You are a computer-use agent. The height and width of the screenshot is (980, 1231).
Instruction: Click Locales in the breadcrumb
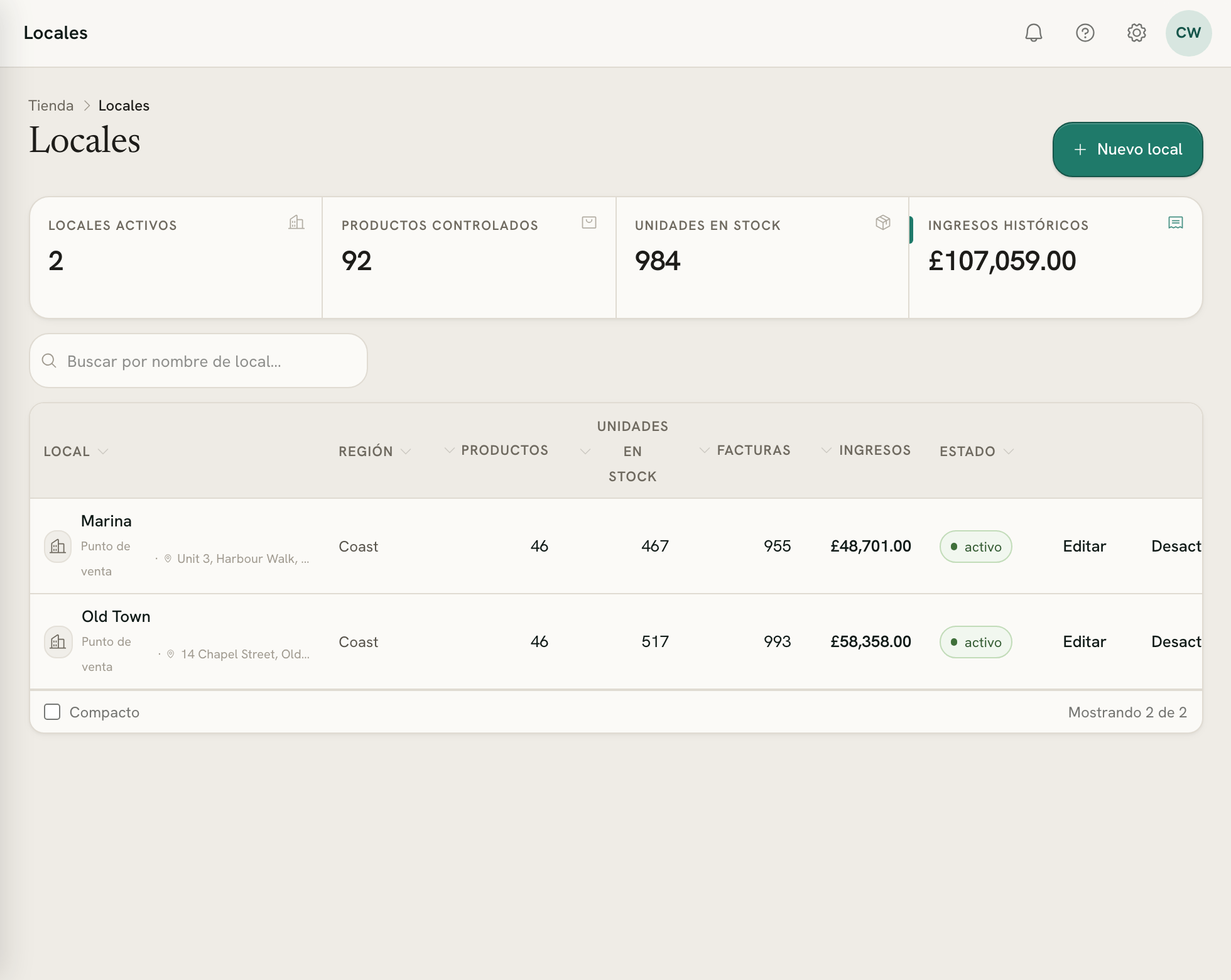(x=124, y=106)
